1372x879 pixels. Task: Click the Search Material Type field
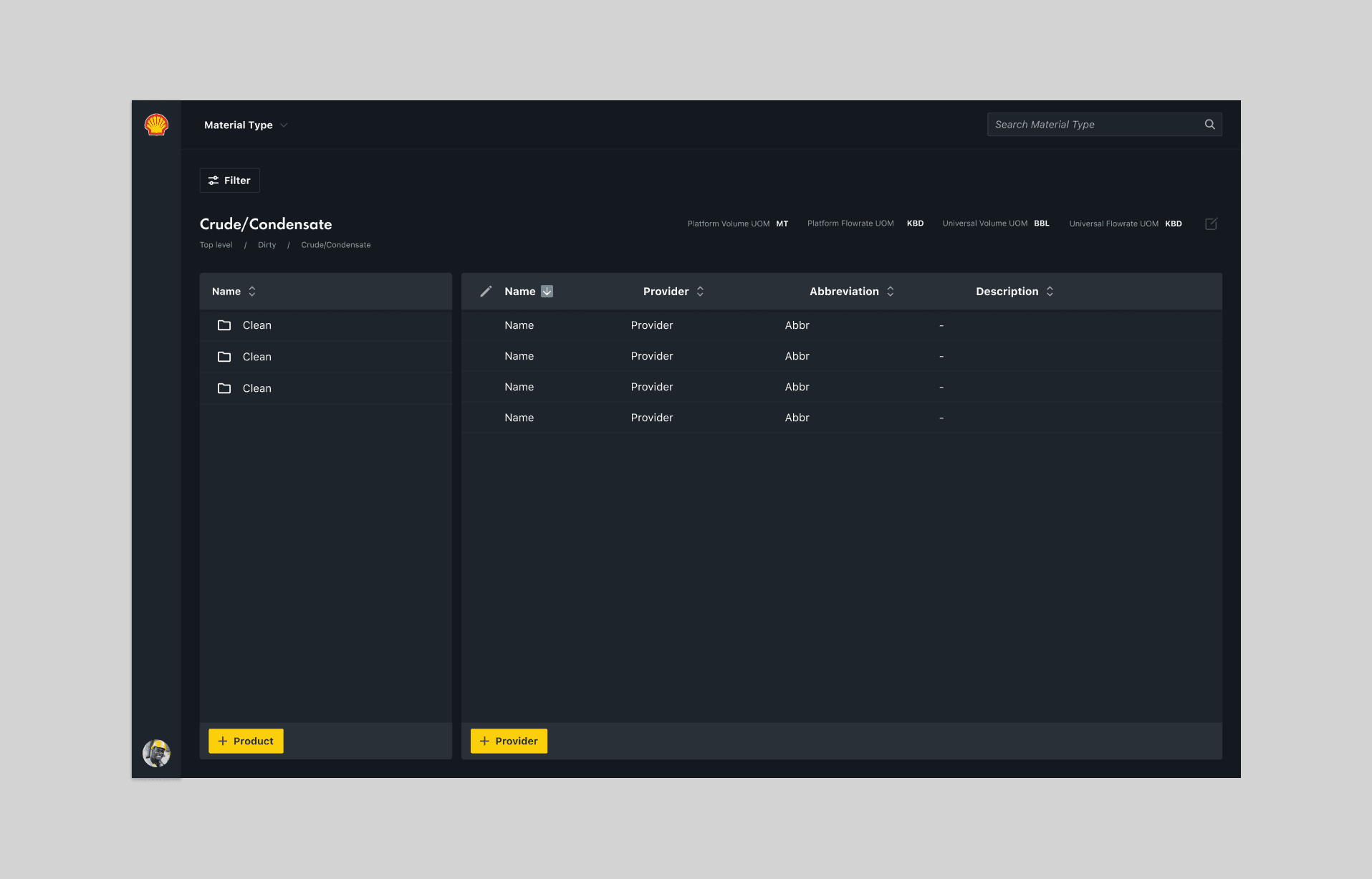(x=1105, y=125)
